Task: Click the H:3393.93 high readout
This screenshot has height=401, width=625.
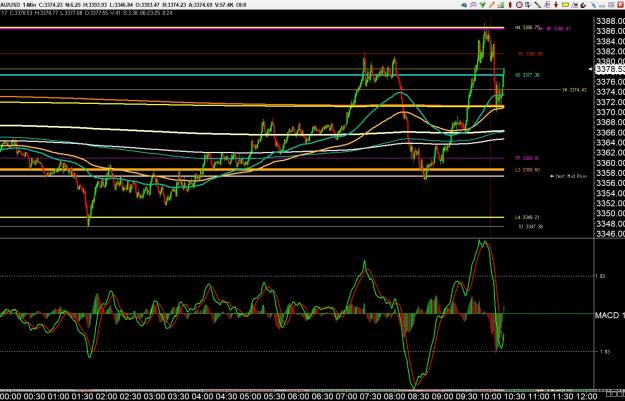Action: click(95, 5)
